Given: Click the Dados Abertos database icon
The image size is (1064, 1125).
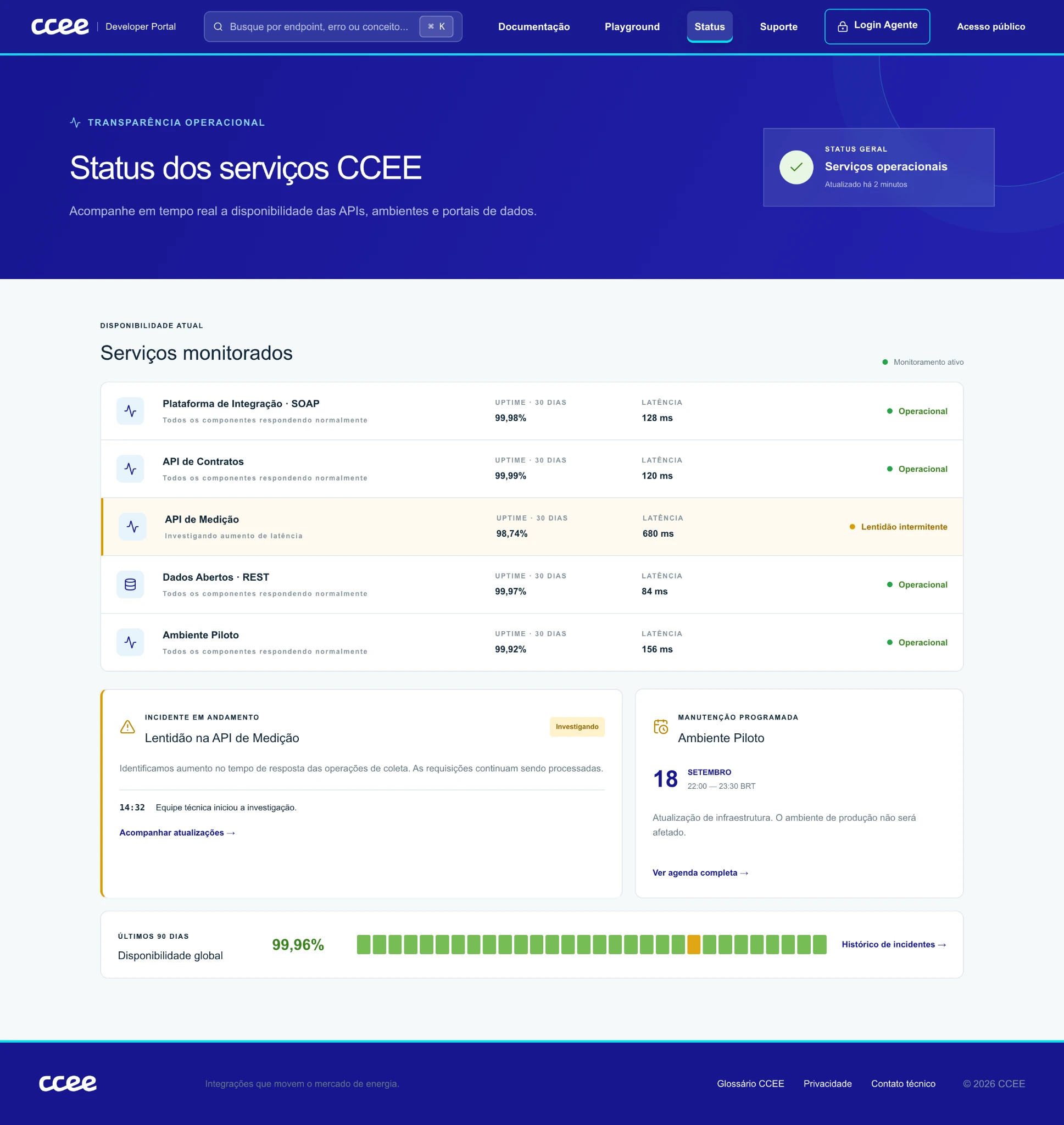Looking at the screenshot, I should [130, 584].
